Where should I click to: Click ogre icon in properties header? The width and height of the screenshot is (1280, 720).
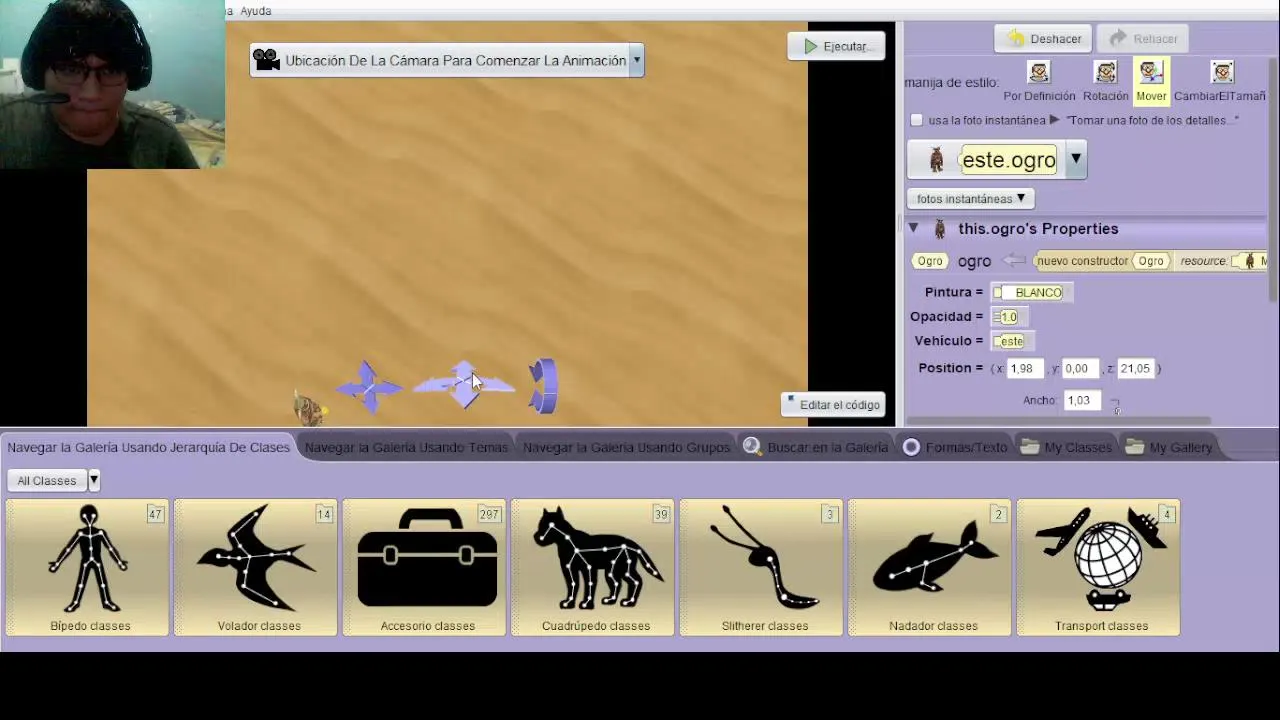[x=939, y=229]
